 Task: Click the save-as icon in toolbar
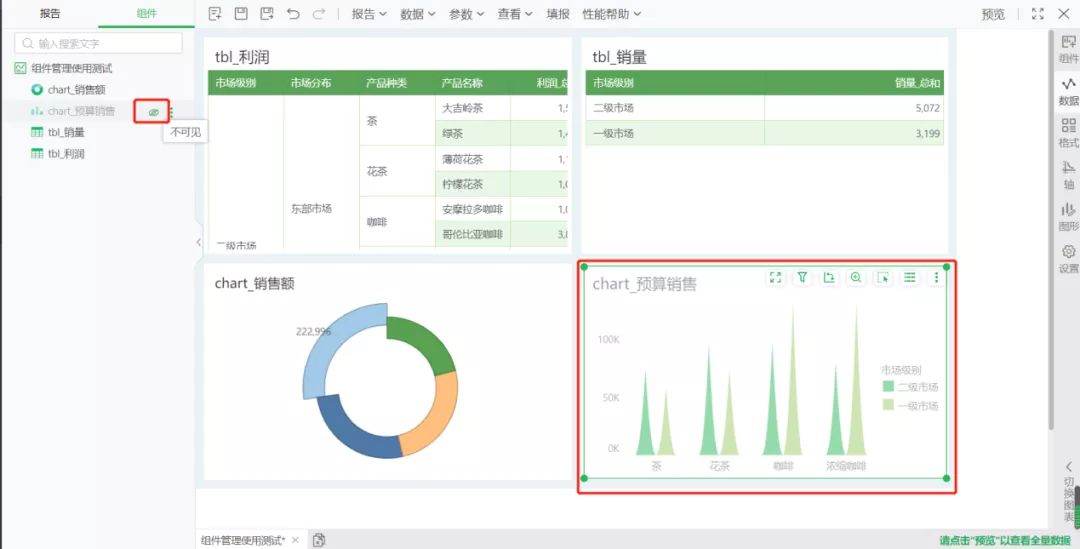[x=267, y=14]
